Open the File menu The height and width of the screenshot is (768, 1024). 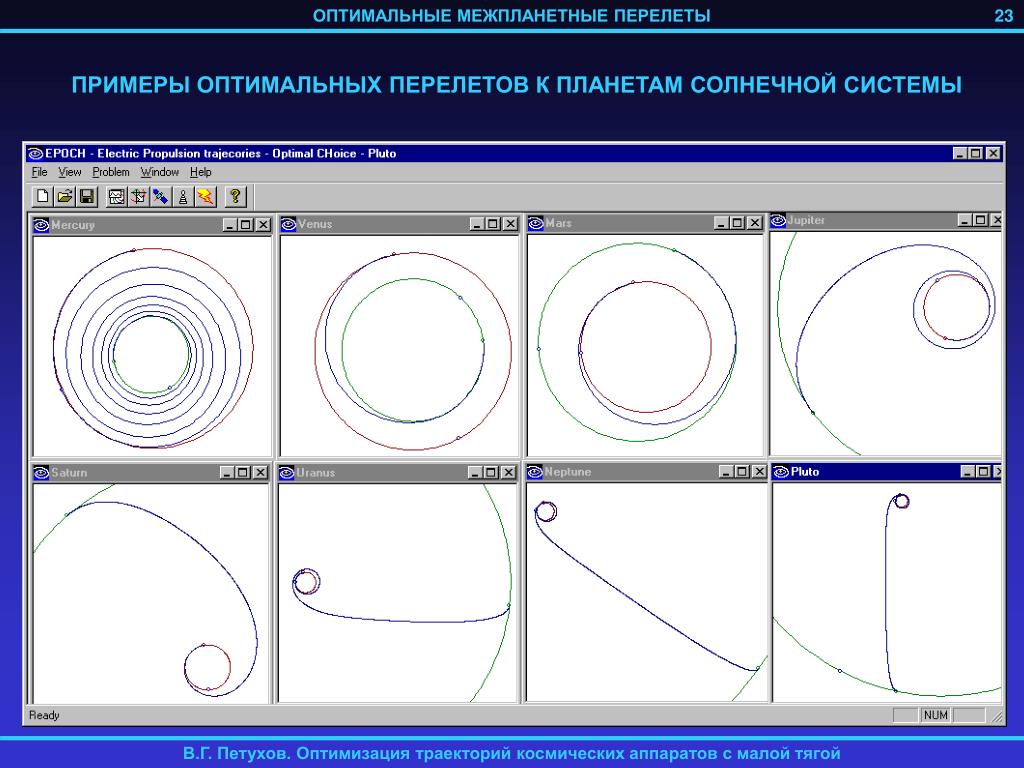coord(39,172)
